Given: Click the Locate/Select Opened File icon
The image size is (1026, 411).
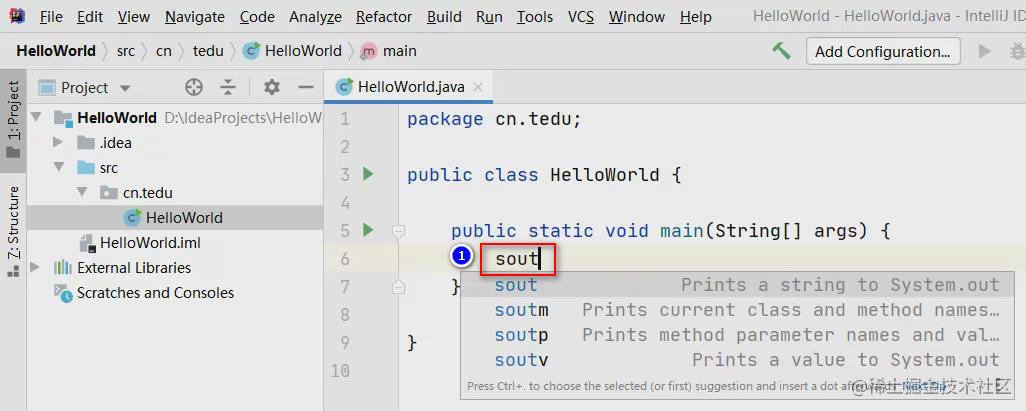Looking at the screenshot, I should 193,87.
